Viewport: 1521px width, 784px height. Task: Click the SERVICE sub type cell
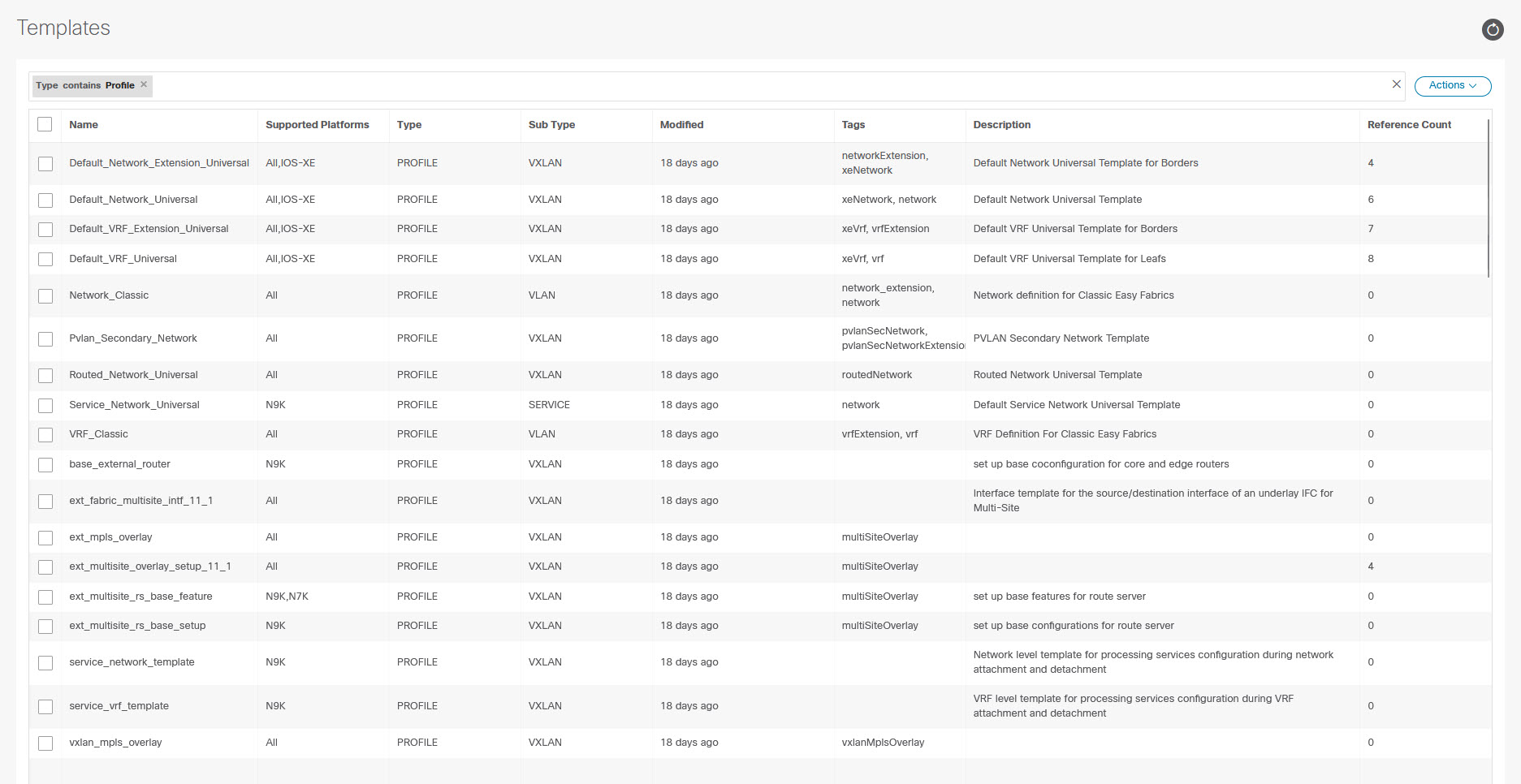[549, 405]
